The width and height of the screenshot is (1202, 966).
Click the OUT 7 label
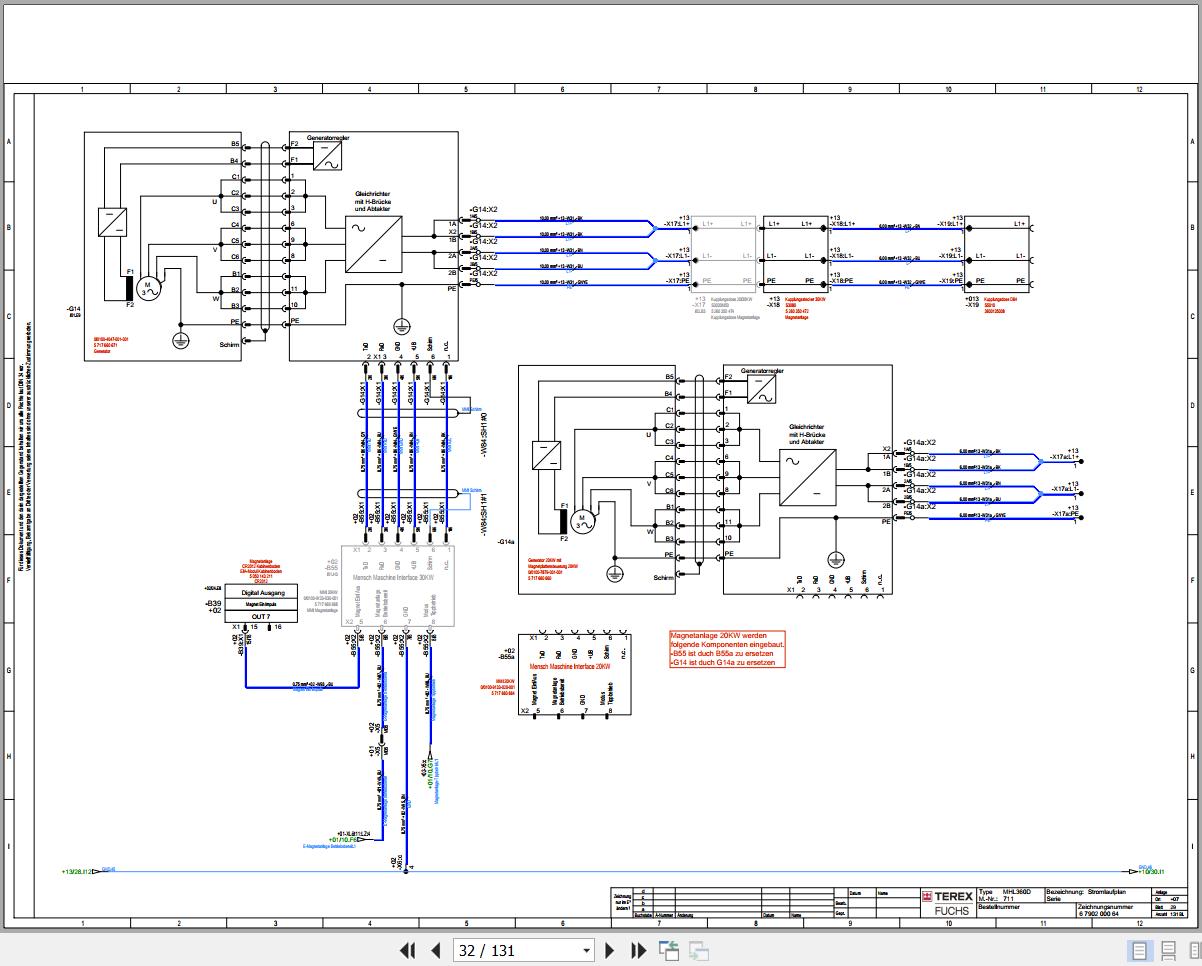(261, 616)
